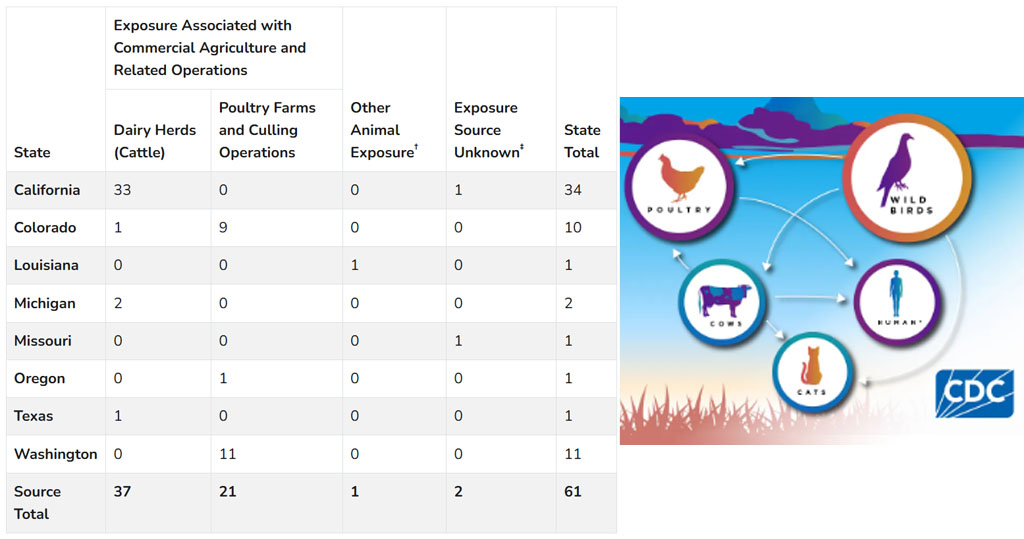Click the Colorado state name cell

(x=45, y=228)
